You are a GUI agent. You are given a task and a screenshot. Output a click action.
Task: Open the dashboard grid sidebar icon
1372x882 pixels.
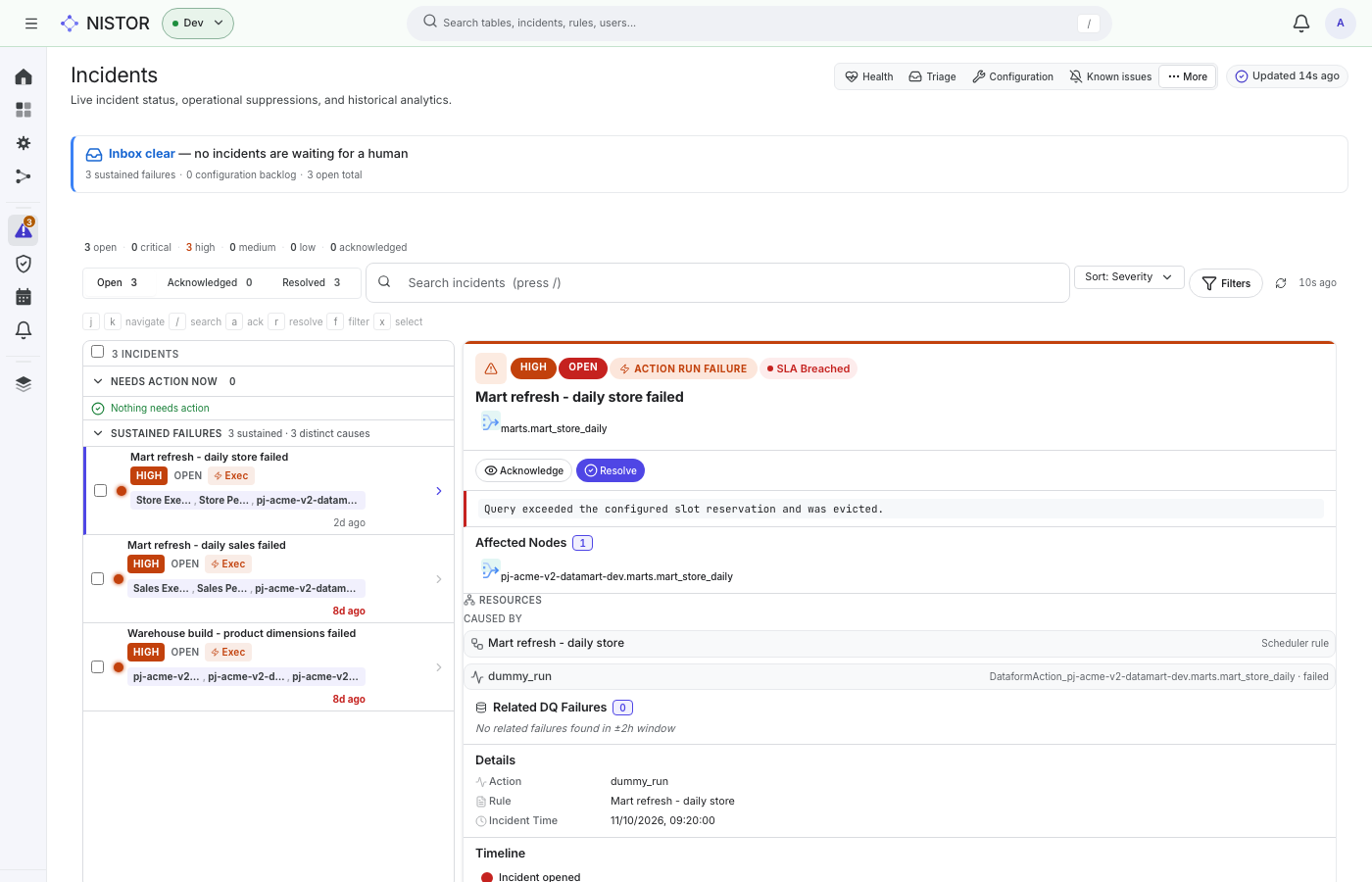click(x=24, y=110)
